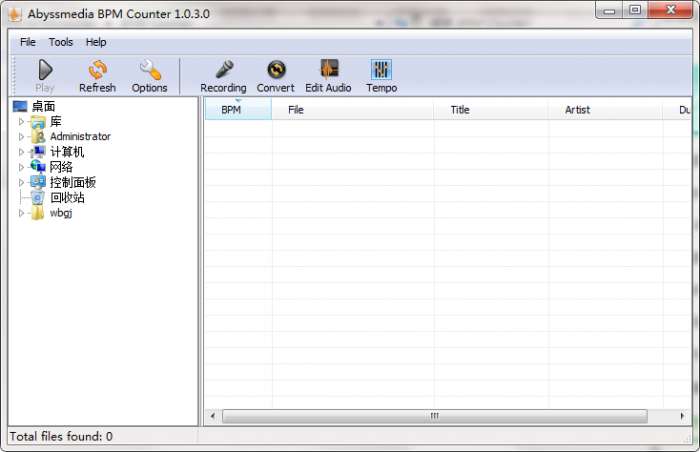Click the right arrow of horizontal scrollbar
Screen dimensions: 700x452
[682, 416]
